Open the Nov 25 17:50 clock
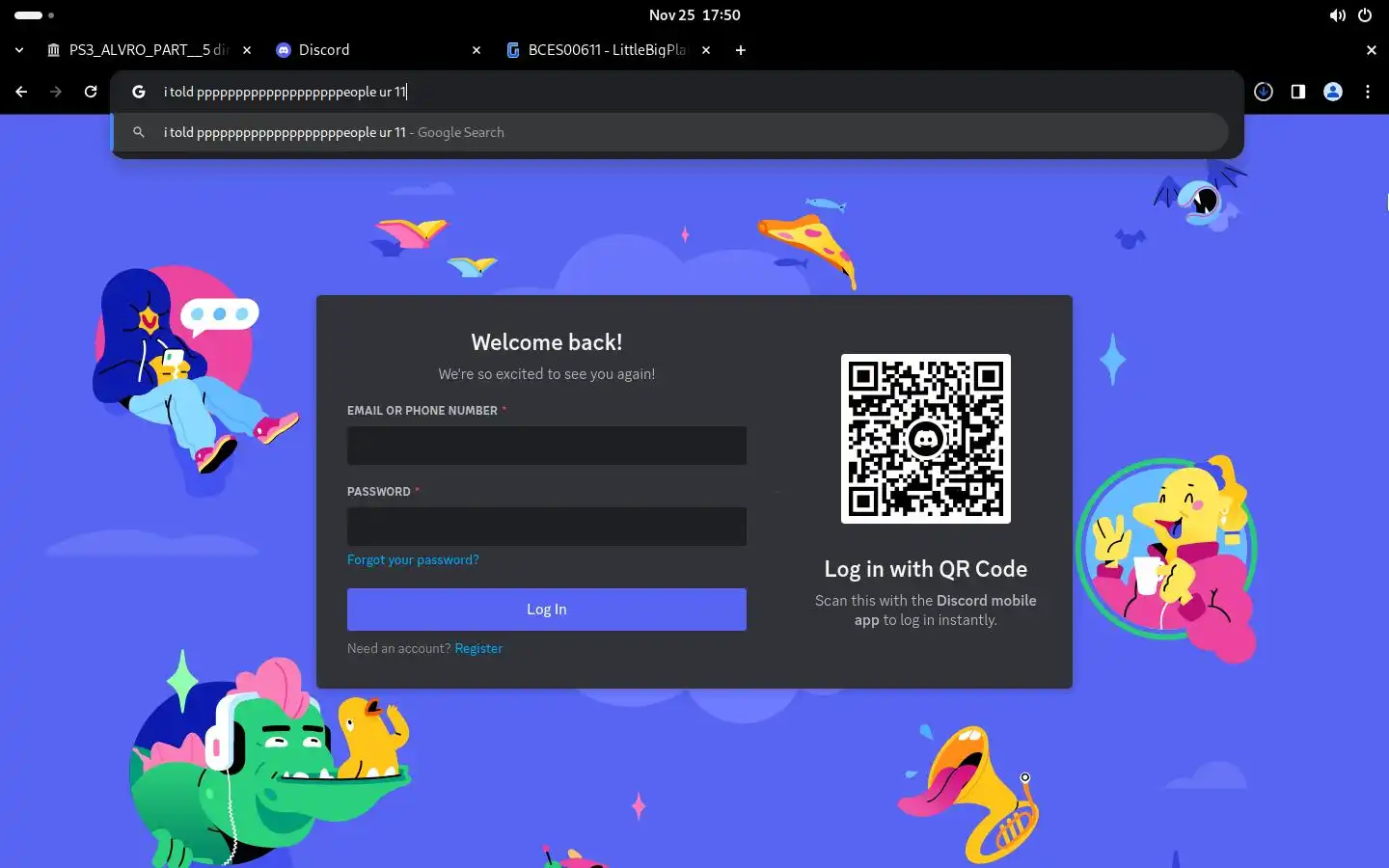This screenshot has height=868, width=1389. click(x=694, y=15)
